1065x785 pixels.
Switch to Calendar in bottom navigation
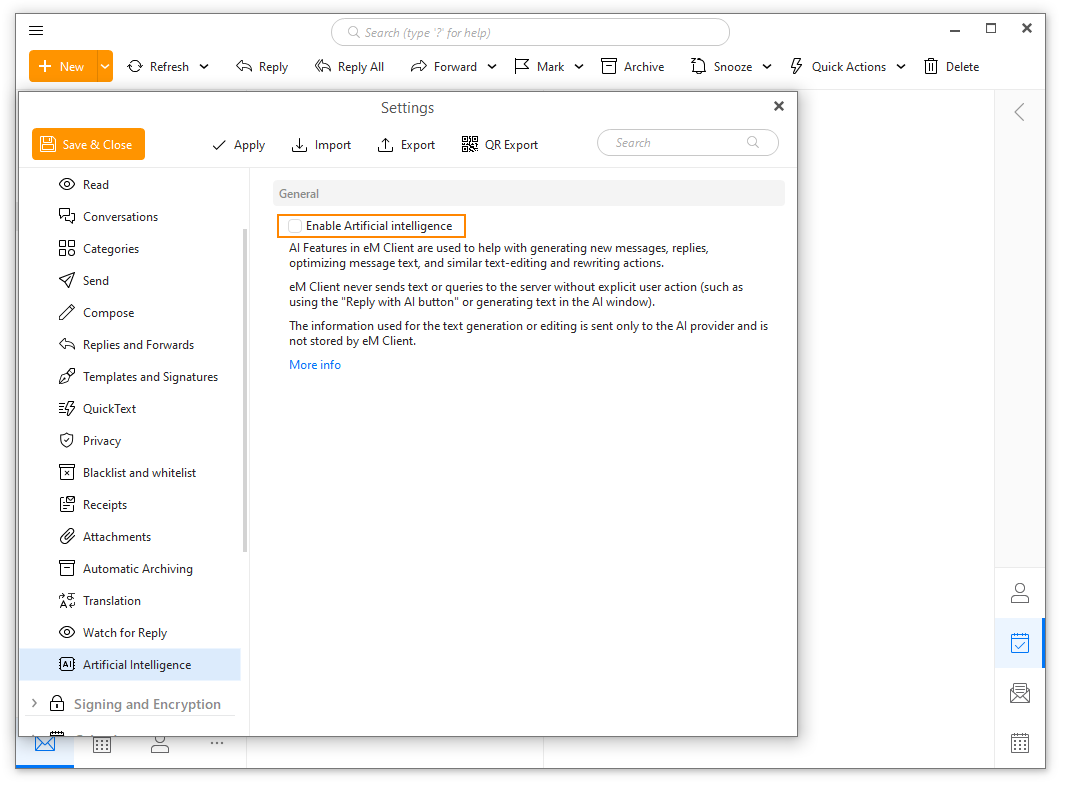[102, 745]
